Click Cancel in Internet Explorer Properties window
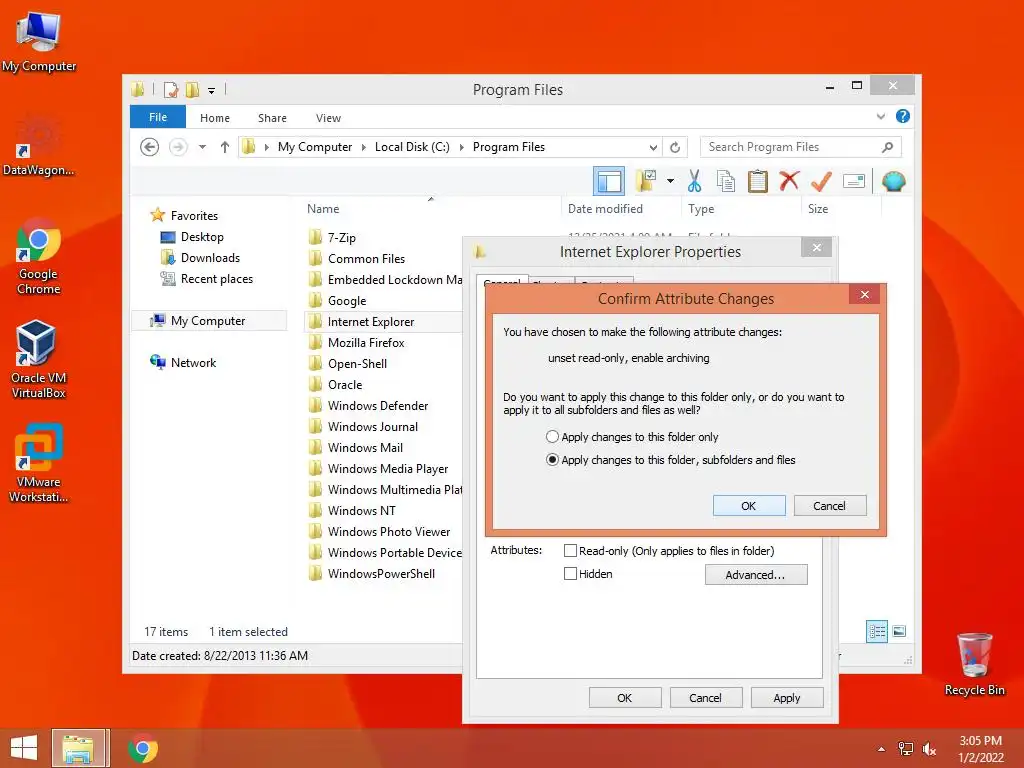 point(706,697)
